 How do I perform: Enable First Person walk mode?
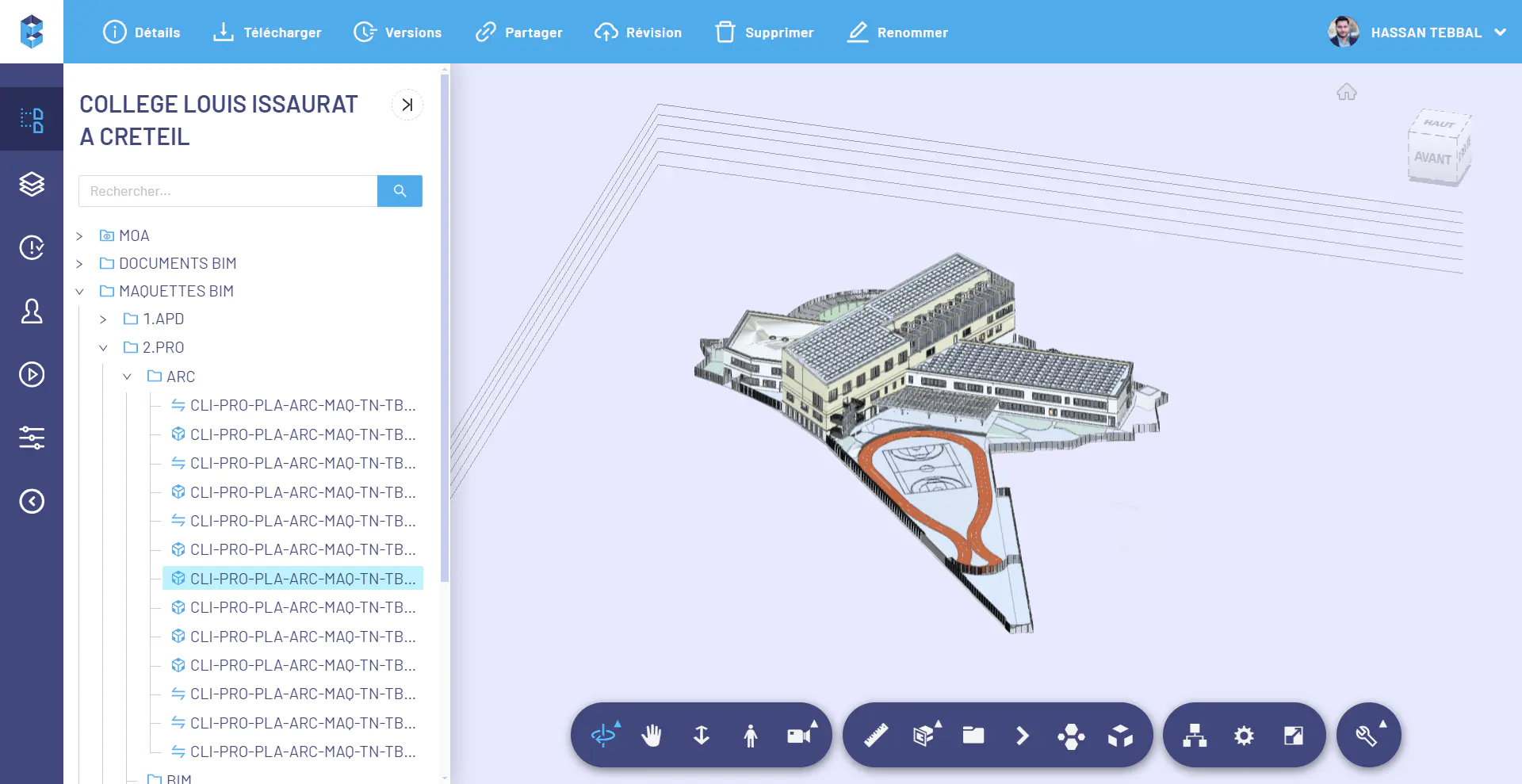tap(751, 736)
